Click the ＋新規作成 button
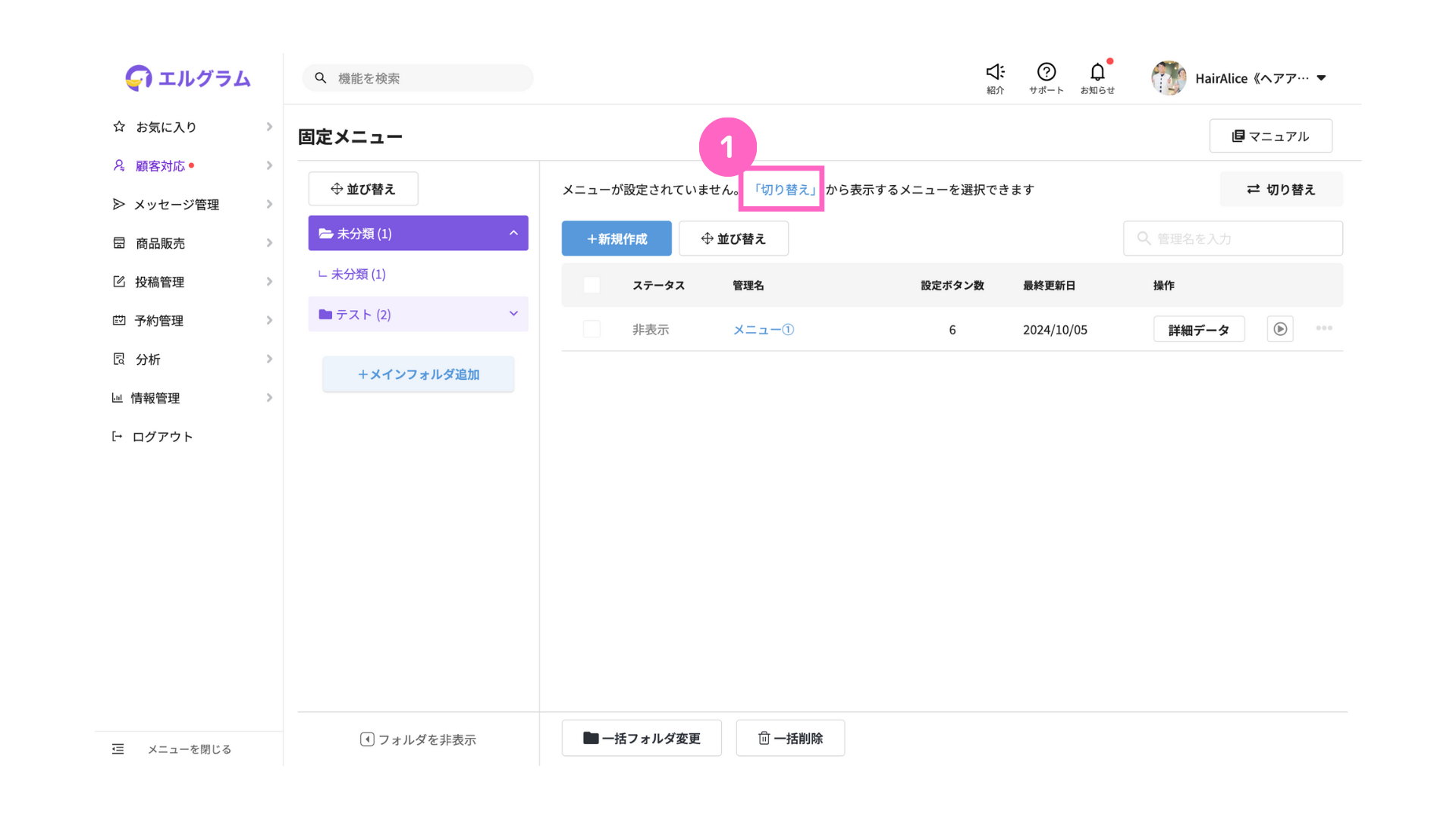The width and height of the screenshot is (1456, 819). pyautogui.click(x=617, y=238)
